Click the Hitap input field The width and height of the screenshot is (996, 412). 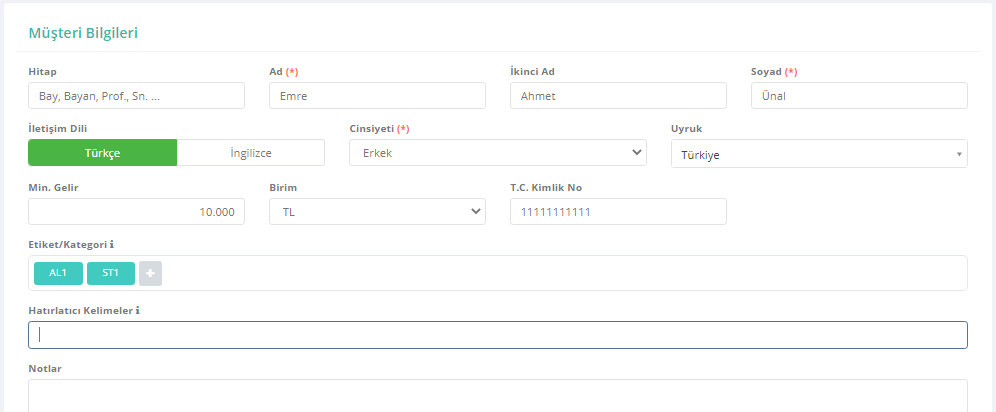point(137,95)
